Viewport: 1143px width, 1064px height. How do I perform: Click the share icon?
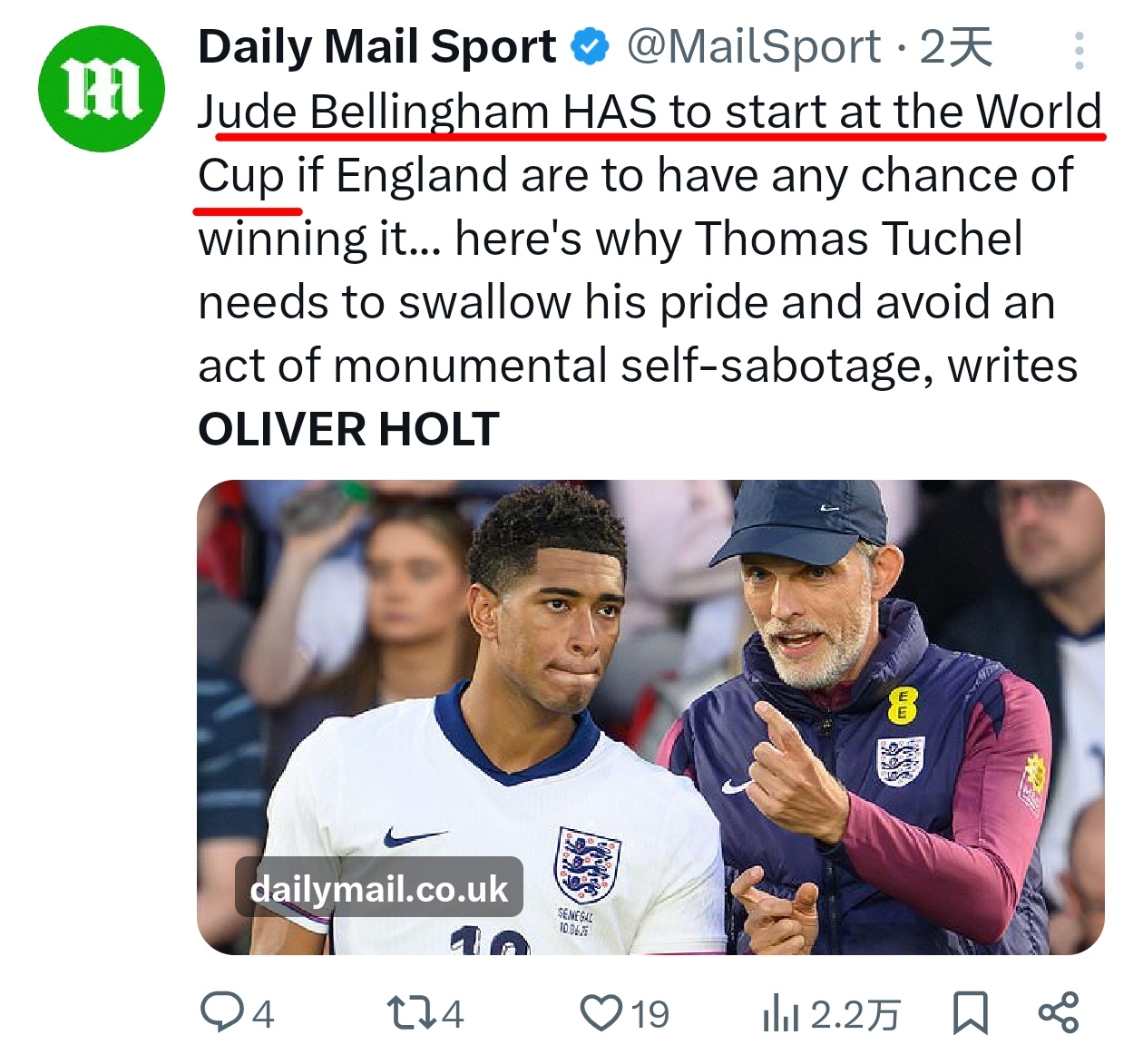(x=1058, y=1012)
